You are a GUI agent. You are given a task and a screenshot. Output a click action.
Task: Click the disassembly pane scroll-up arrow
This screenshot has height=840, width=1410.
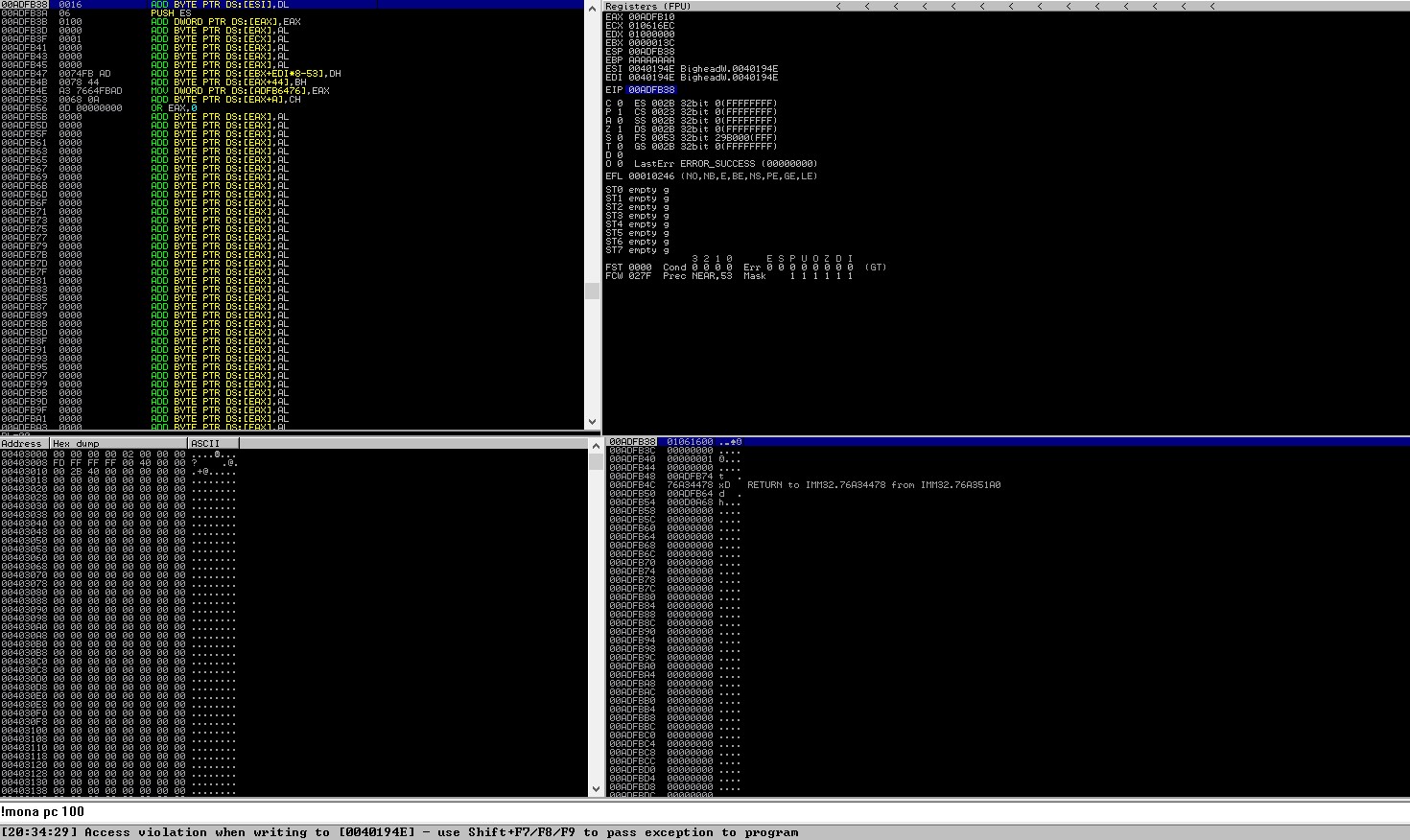pos(592,7)
